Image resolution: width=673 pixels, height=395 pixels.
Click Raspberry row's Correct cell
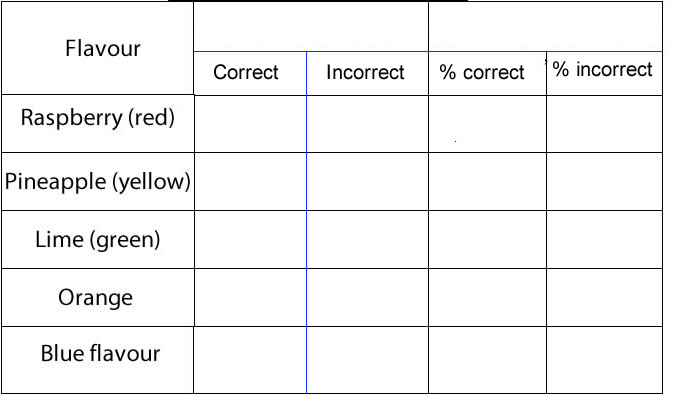coord(250,124)
